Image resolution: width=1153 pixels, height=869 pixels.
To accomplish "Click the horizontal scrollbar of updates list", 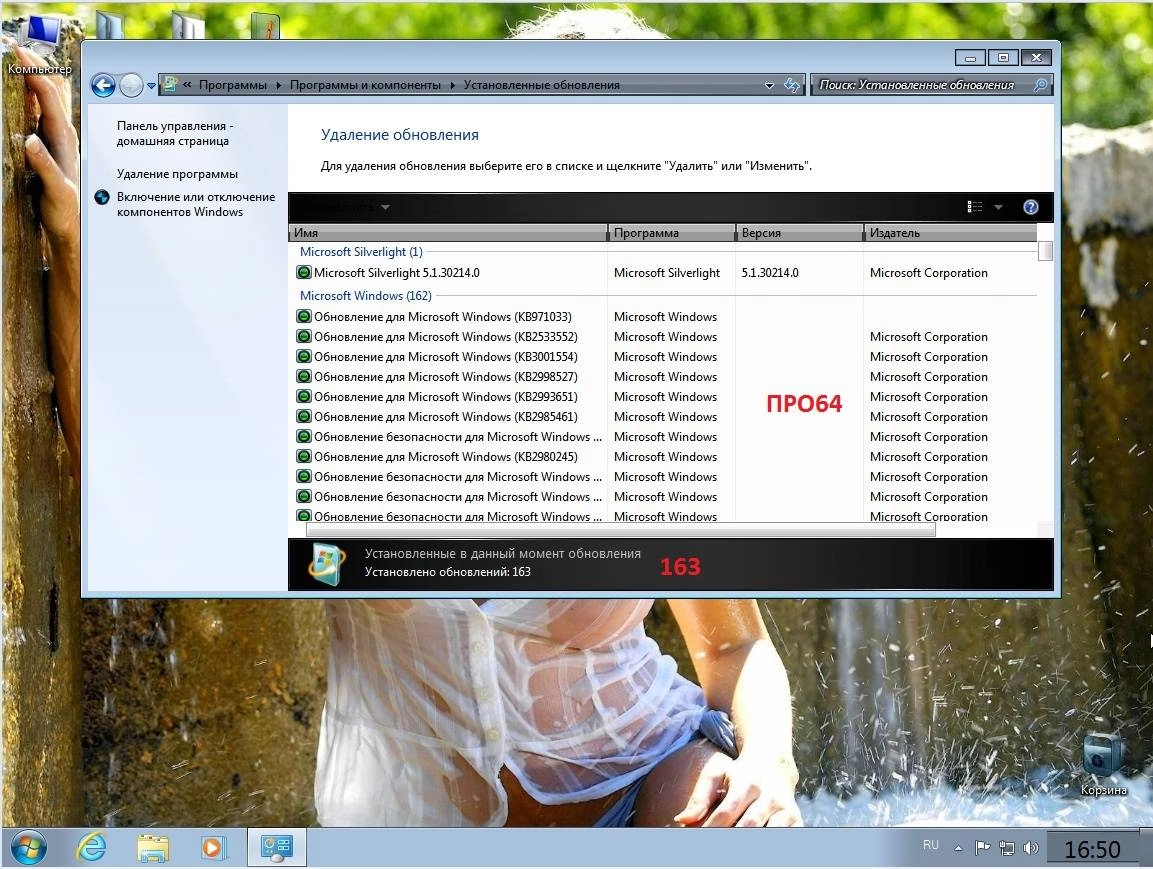I will (621, 529).
